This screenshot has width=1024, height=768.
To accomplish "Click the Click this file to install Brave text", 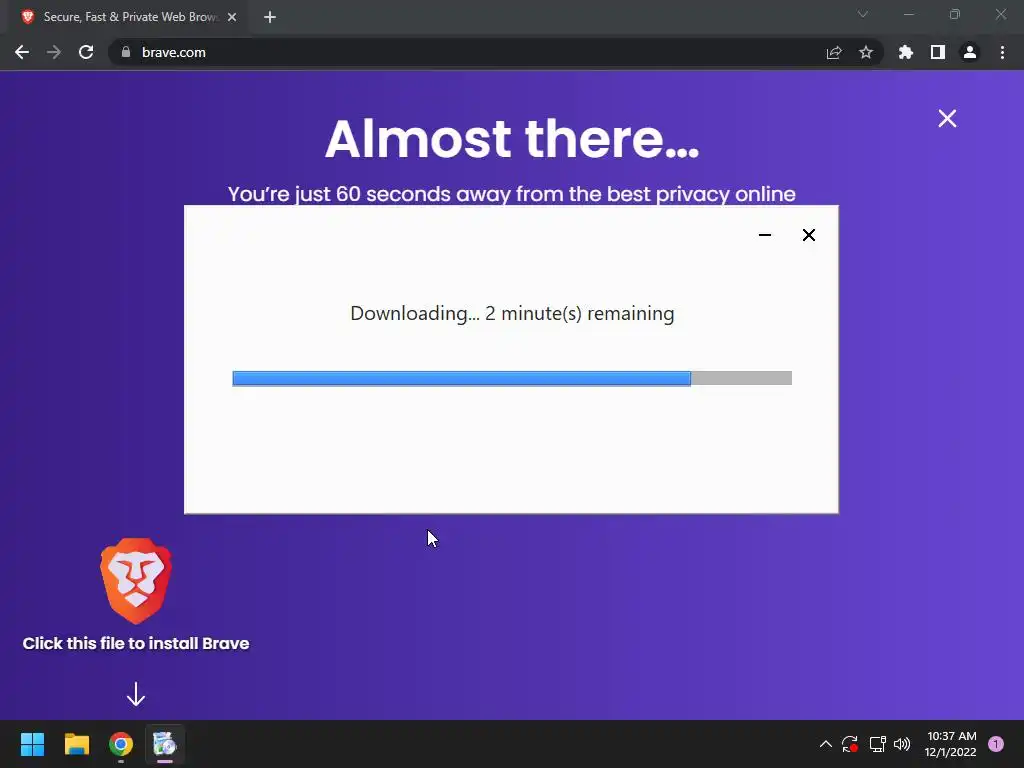I will point(136,643).
